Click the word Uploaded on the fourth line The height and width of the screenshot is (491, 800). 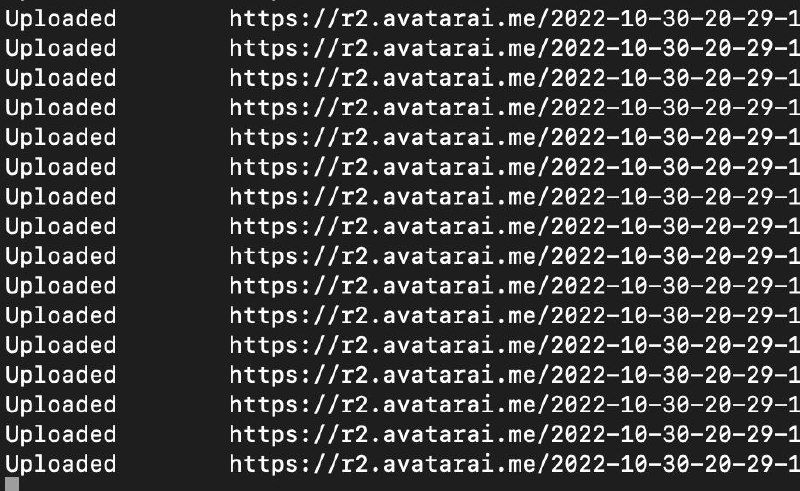61,109
